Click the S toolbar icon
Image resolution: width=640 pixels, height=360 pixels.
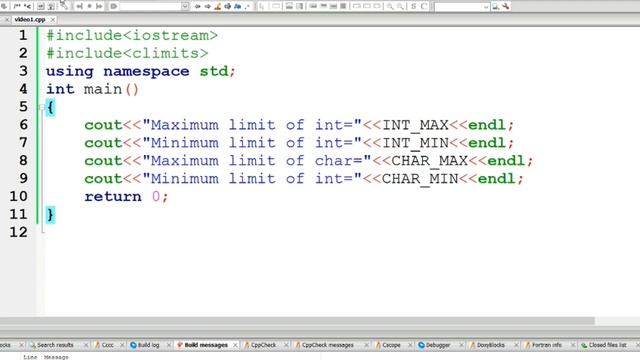[413, 6]
